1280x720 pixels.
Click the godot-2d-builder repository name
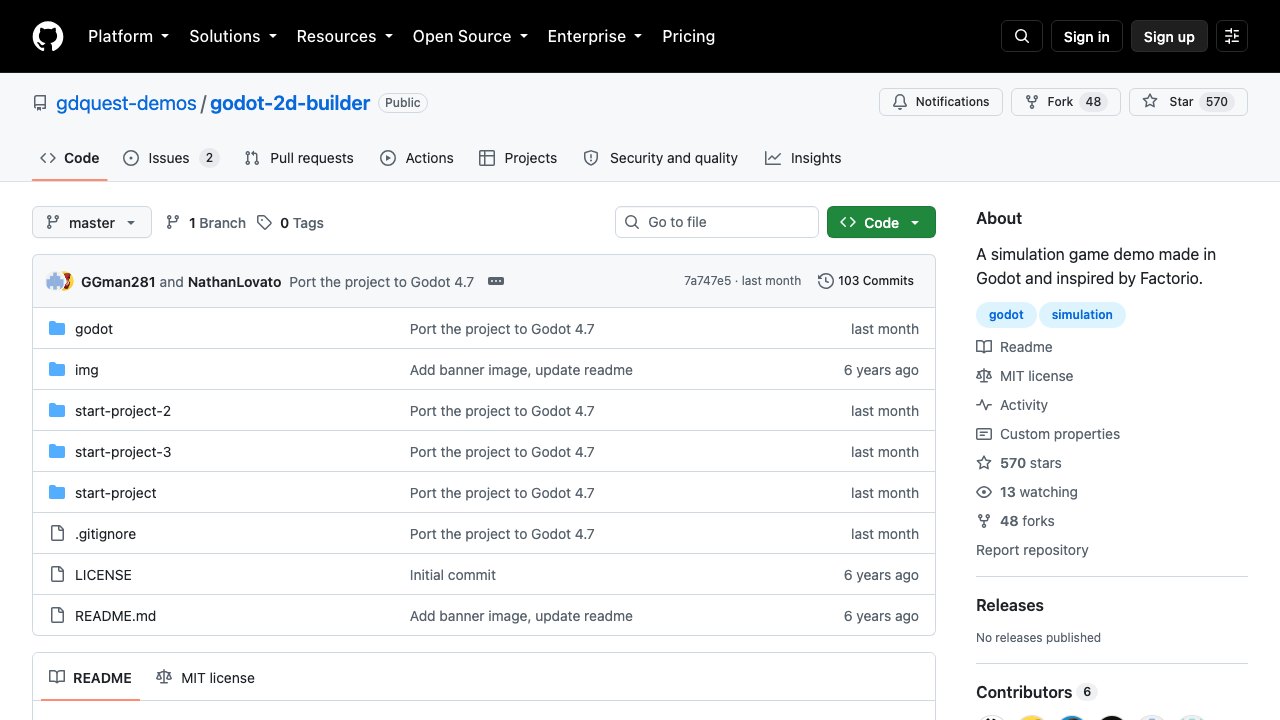click(x=290, y=103)
